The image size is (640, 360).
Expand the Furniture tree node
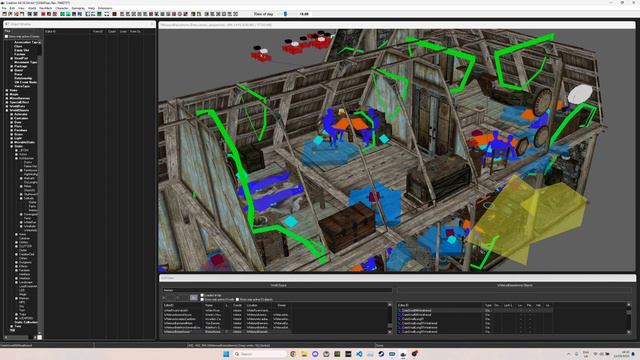pyautogui.click(x=11, y=130)
